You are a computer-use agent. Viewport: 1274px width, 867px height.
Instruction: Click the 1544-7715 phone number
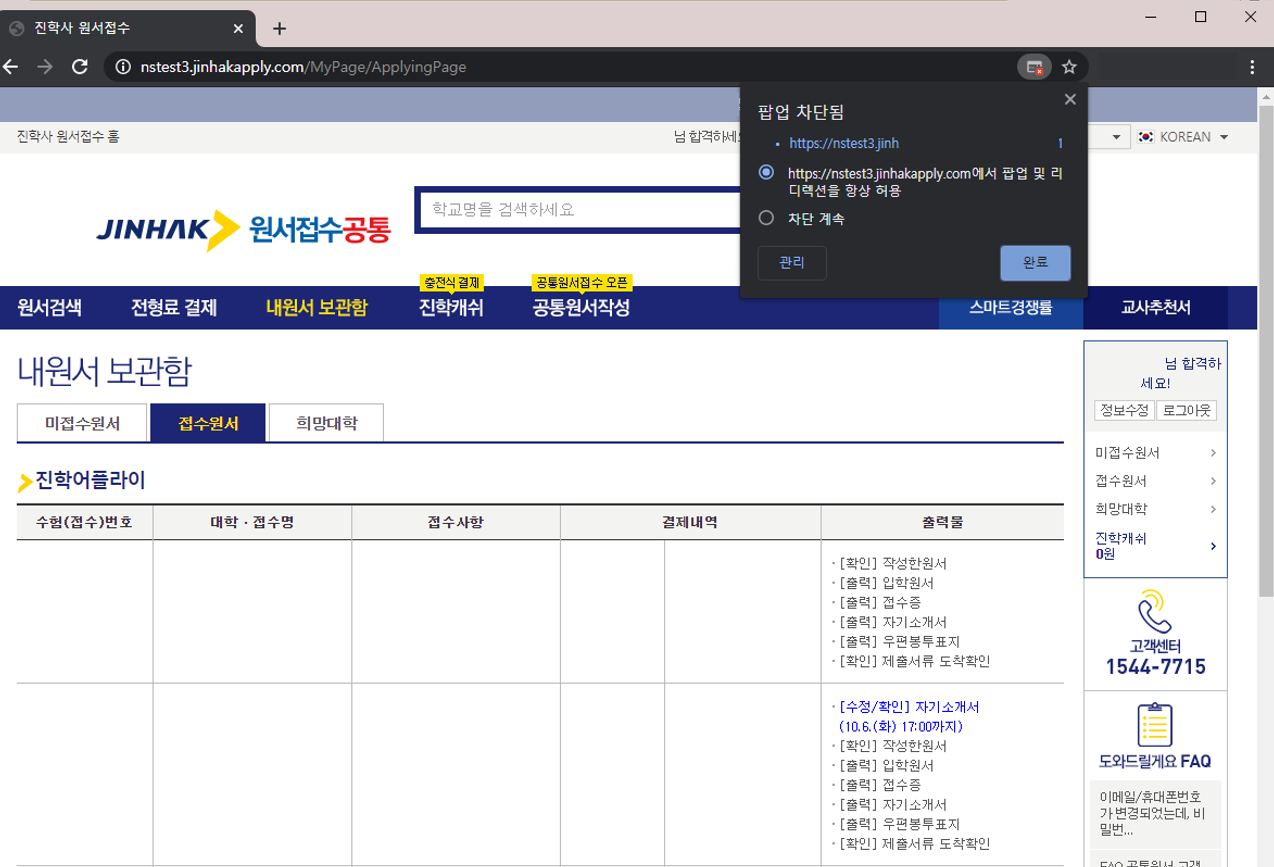(x=1155, y=667)
